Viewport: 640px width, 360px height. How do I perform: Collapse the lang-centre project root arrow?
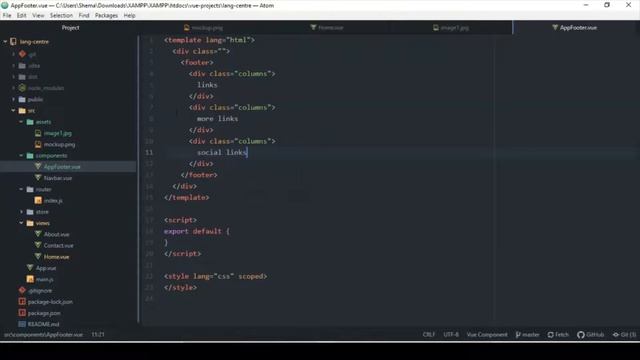[x=5, y=42]
